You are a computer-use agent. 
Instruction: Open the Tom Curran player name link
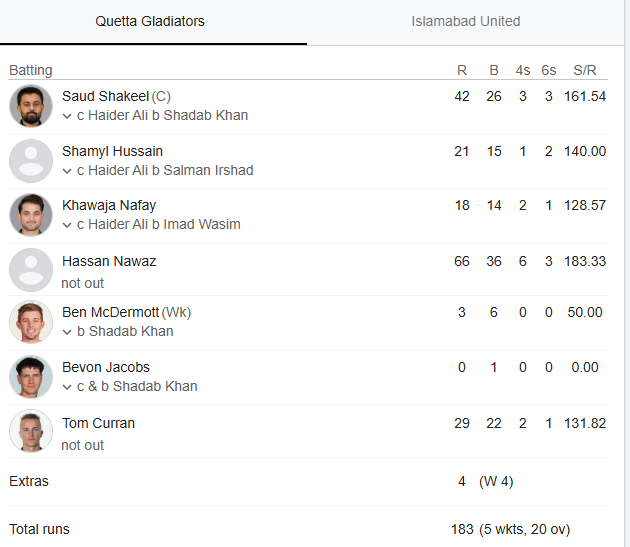pos(98,423)
